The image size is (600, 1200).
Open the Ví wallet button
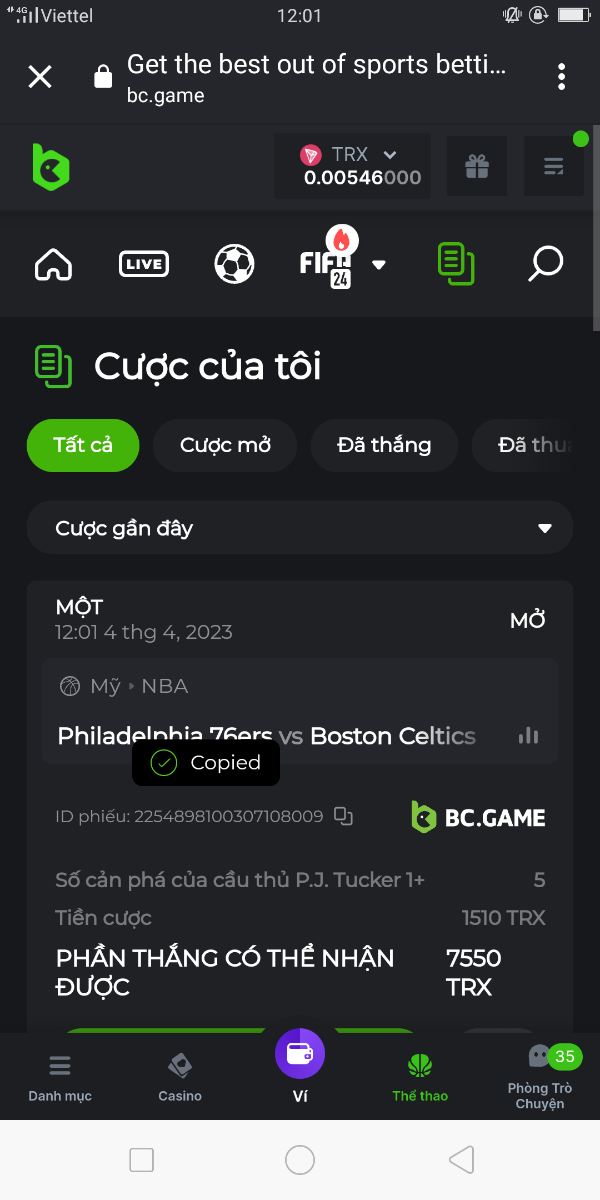[300, 1054]
